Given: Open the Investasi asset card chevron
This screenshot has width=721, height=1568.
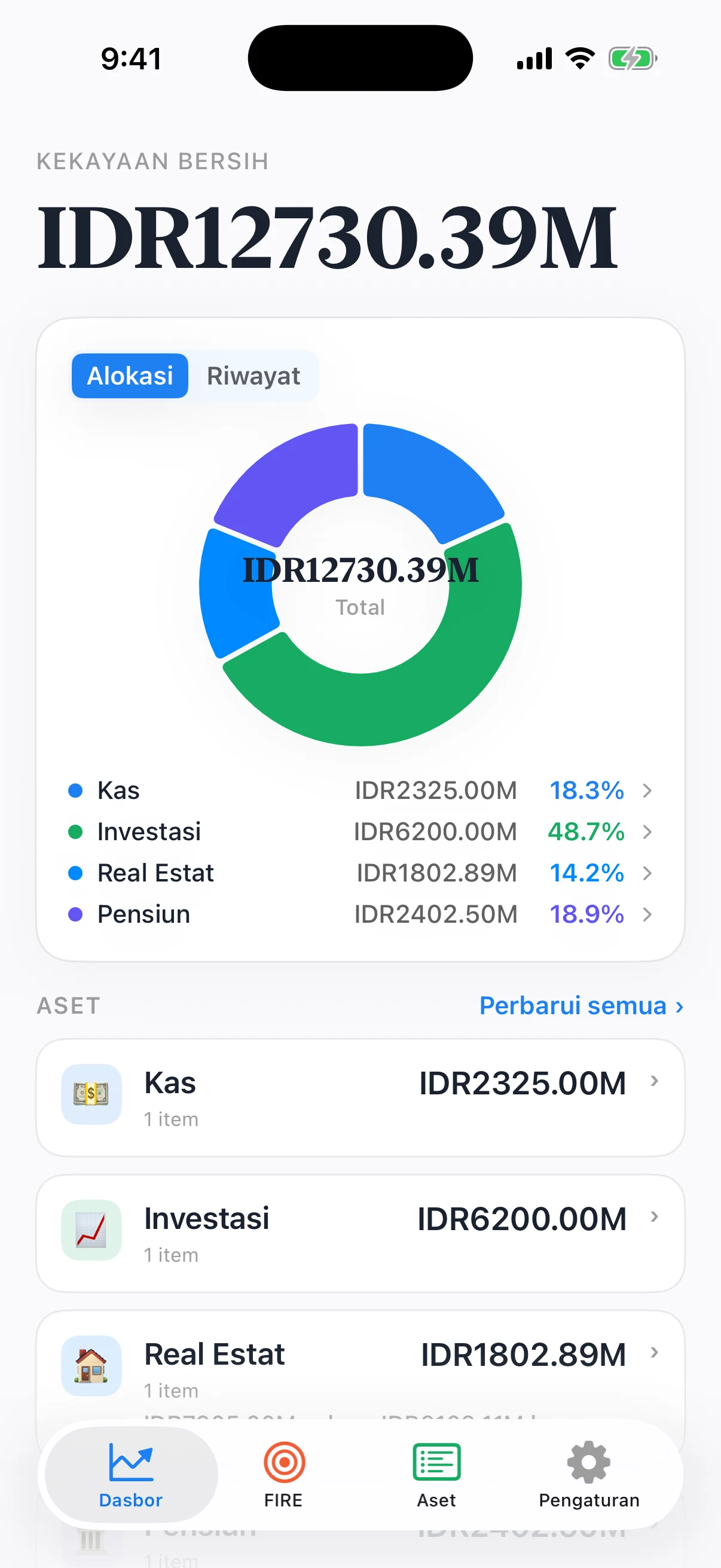Looking at the screenshot, I should (x=655, y=1216).
